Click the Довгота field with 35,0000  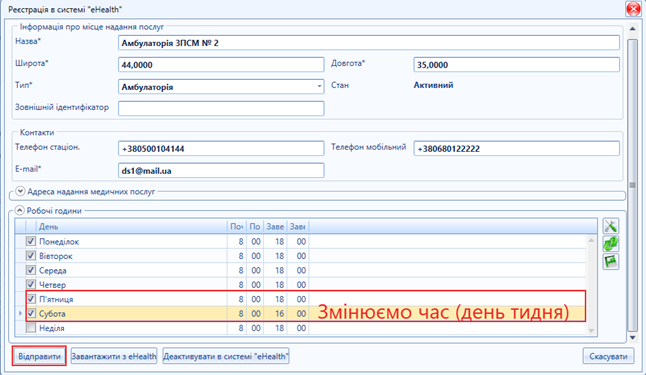tap(516, 65)
